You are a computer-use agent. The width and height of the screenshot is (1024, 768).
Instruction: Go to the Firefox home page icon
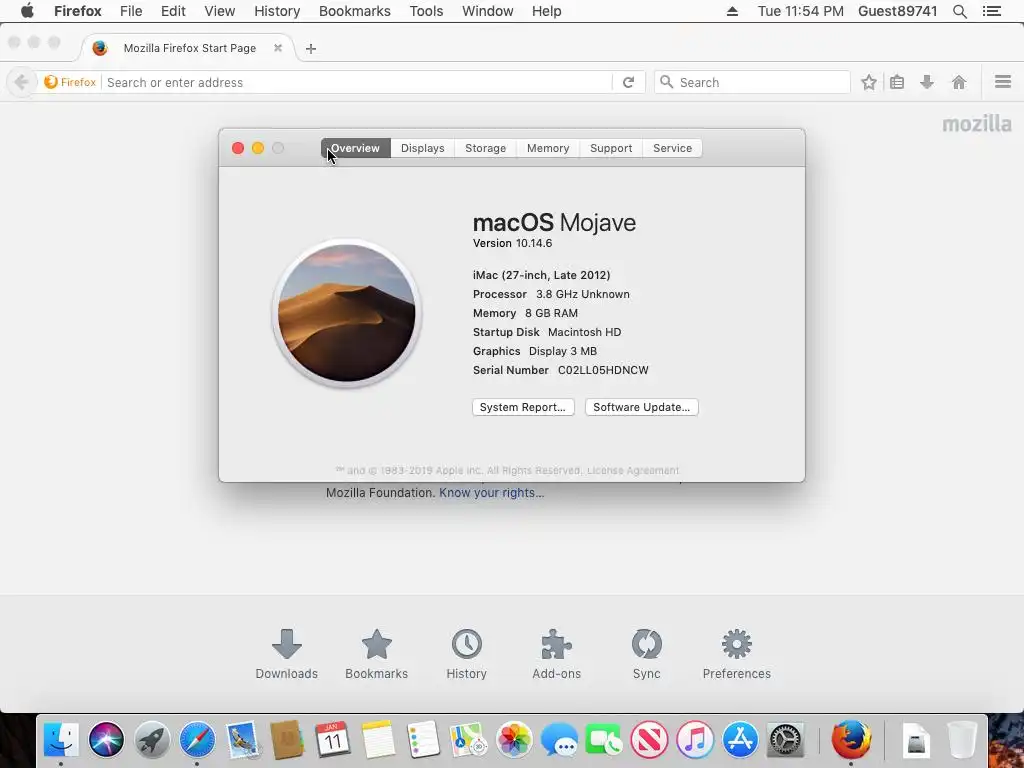pos(959,82)
